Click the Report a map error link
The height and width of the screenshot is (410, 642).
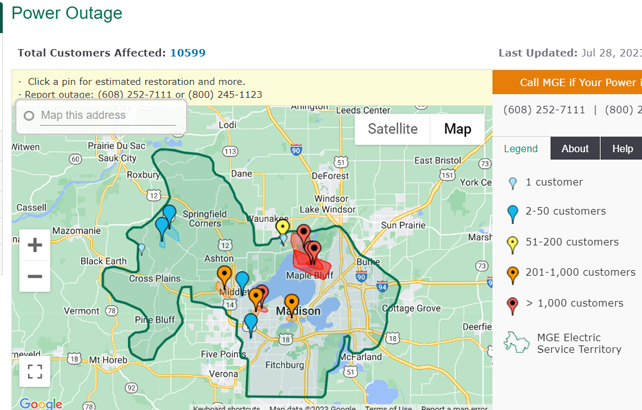click(455, 407)
